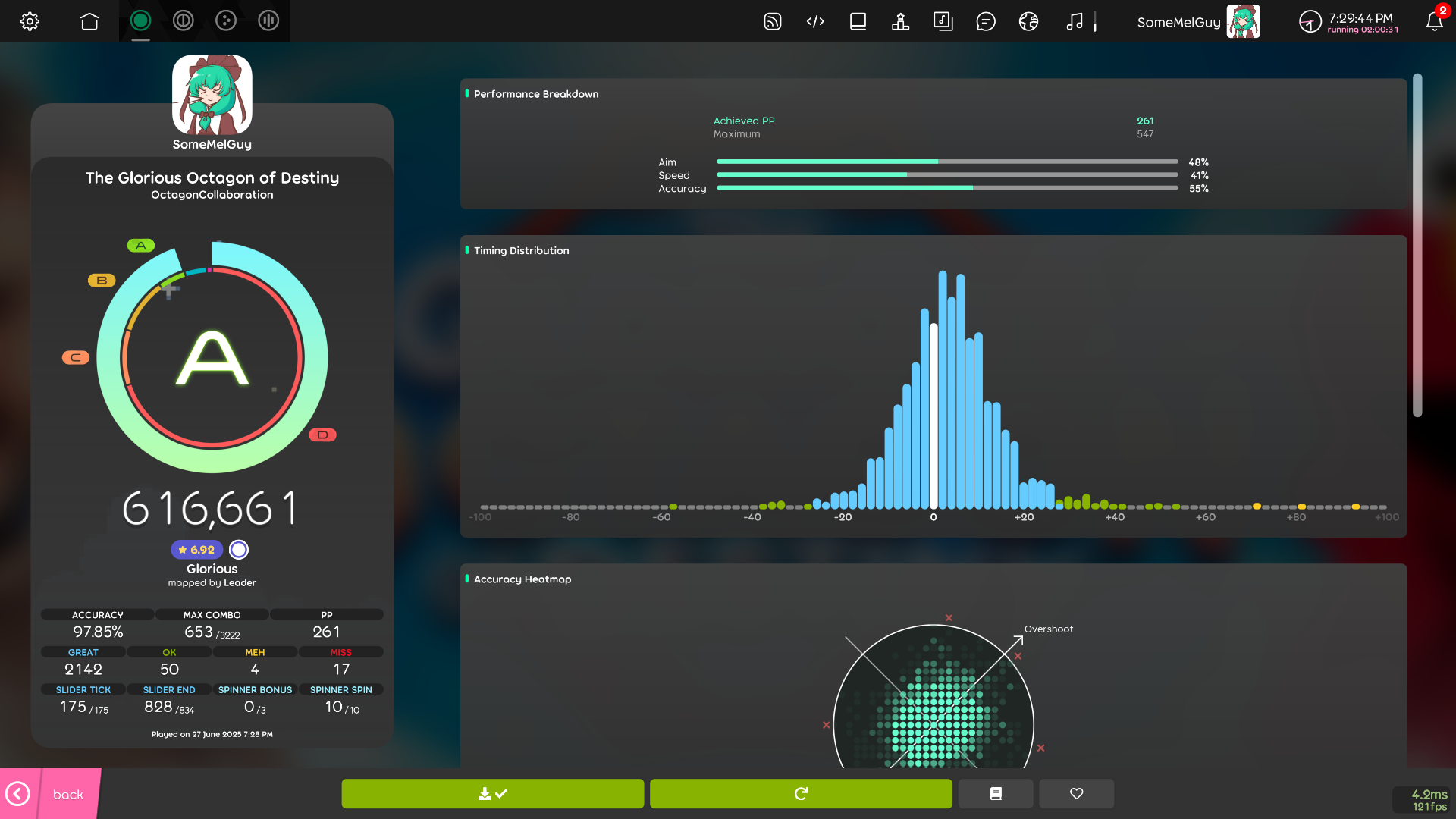Click the 6.92 star rating badge
Viewport: 1456px width, 819px height.
(196, 550)
